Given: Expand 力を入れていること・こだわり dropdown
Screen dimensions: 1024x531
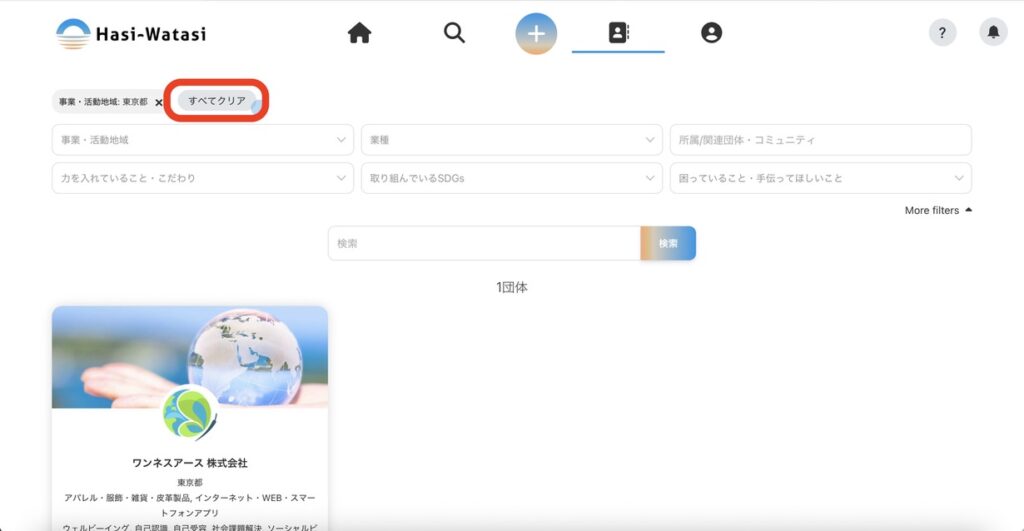Looking at the screenshot, I should (202, 178).
